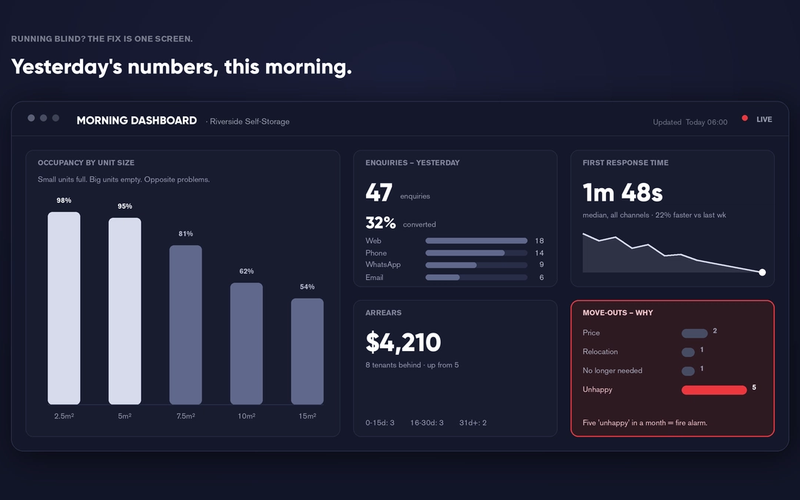This screenshot has height=500, width=800.
Task: Click the 0-15d: 3 arrears bucket
Action: pos(380,423)
